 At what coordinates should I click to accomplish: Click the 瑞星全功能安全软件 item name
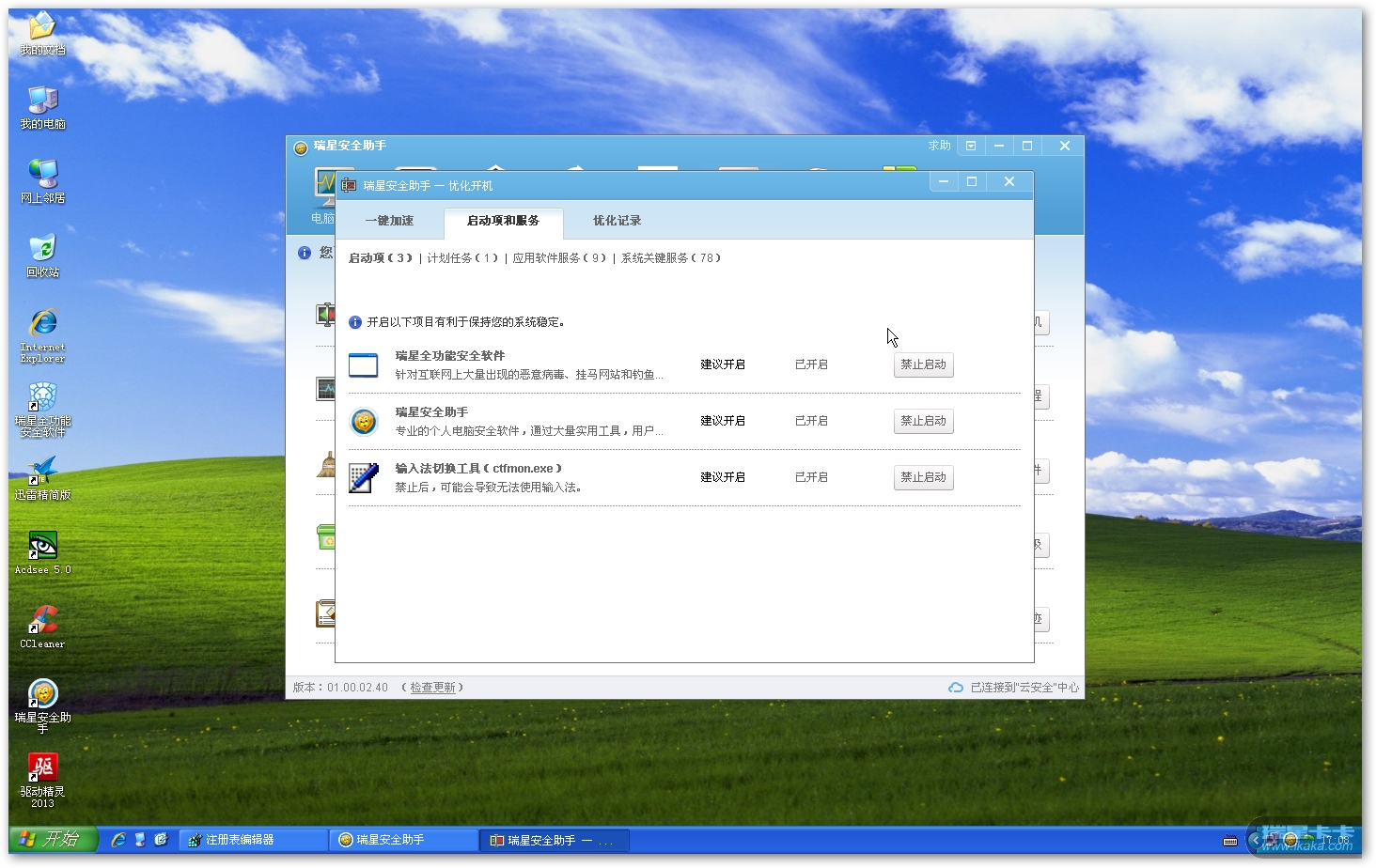pyautogui.click(x=450, y=356)
